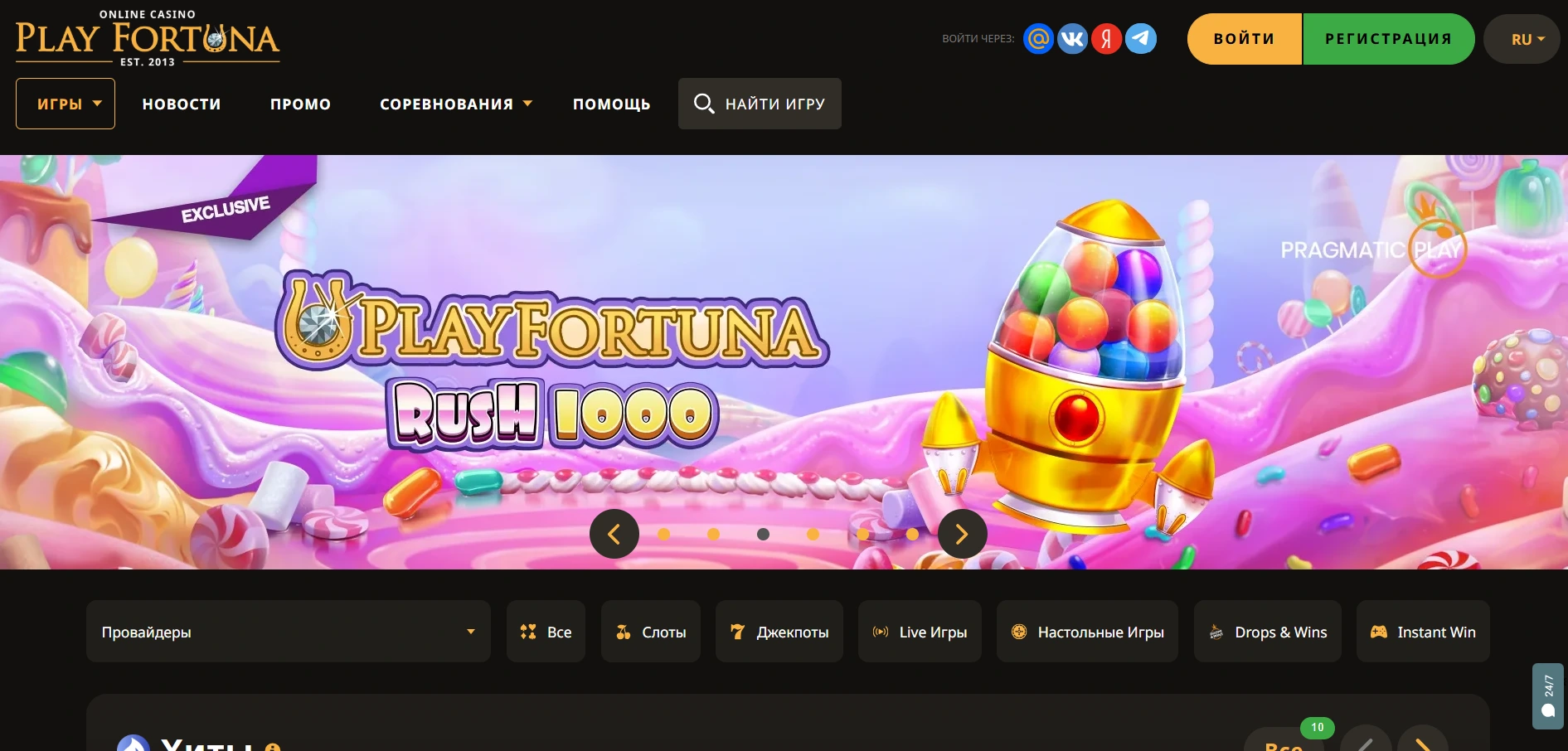The height and width of the screenshot is (751, 1568).
Task: Go to next banner slide arrow
Action: click(x=962, y=534)
